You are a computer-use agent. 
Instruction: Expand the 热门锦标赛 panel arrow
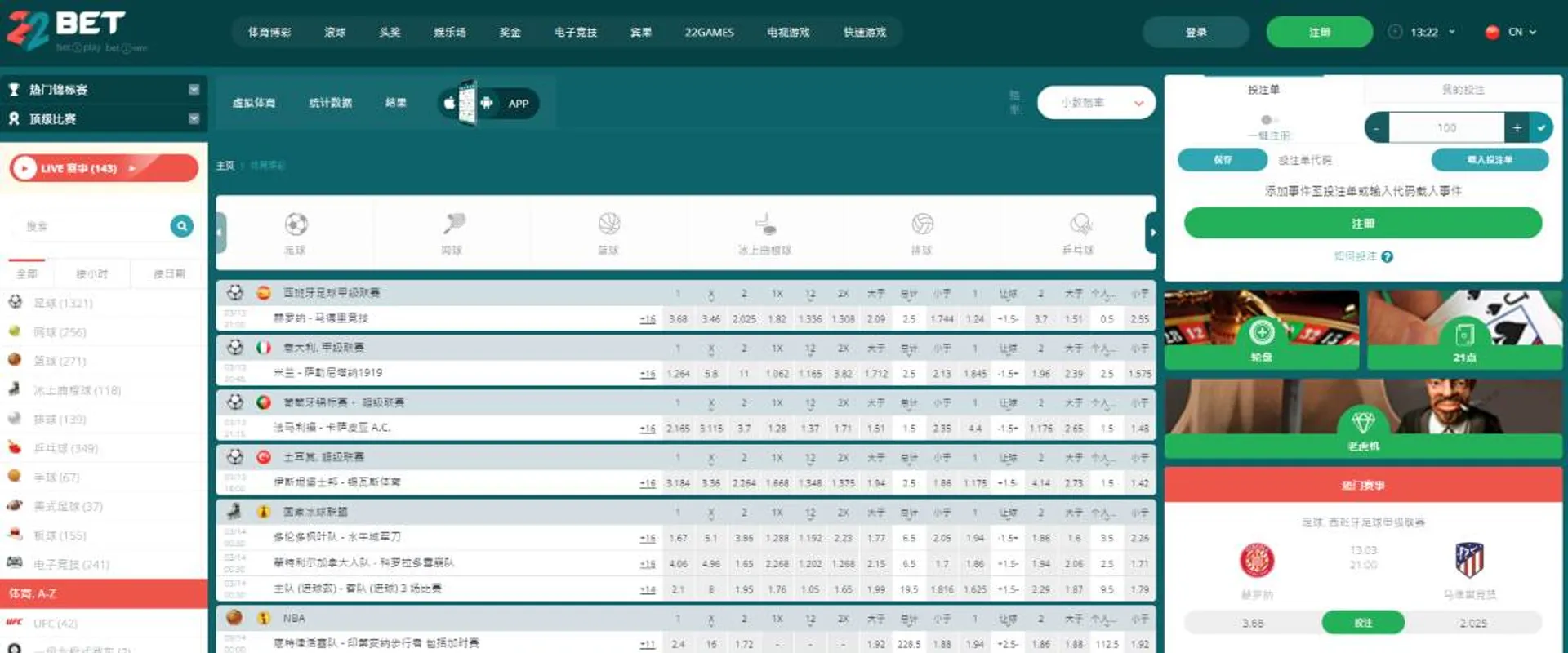point(194,90)
